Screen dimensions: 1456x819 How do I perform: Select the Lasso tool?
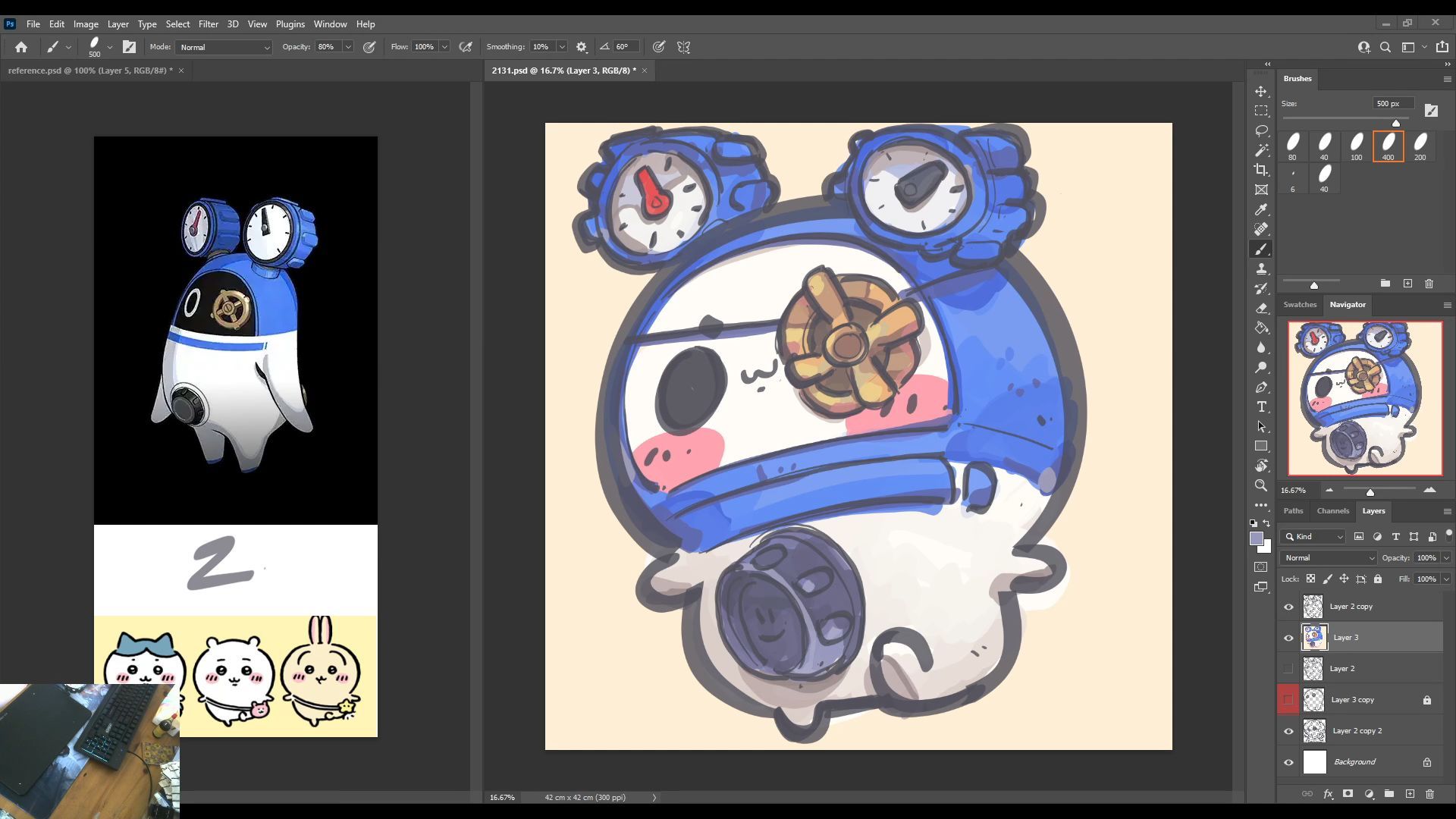click(x=1261, y=130)
